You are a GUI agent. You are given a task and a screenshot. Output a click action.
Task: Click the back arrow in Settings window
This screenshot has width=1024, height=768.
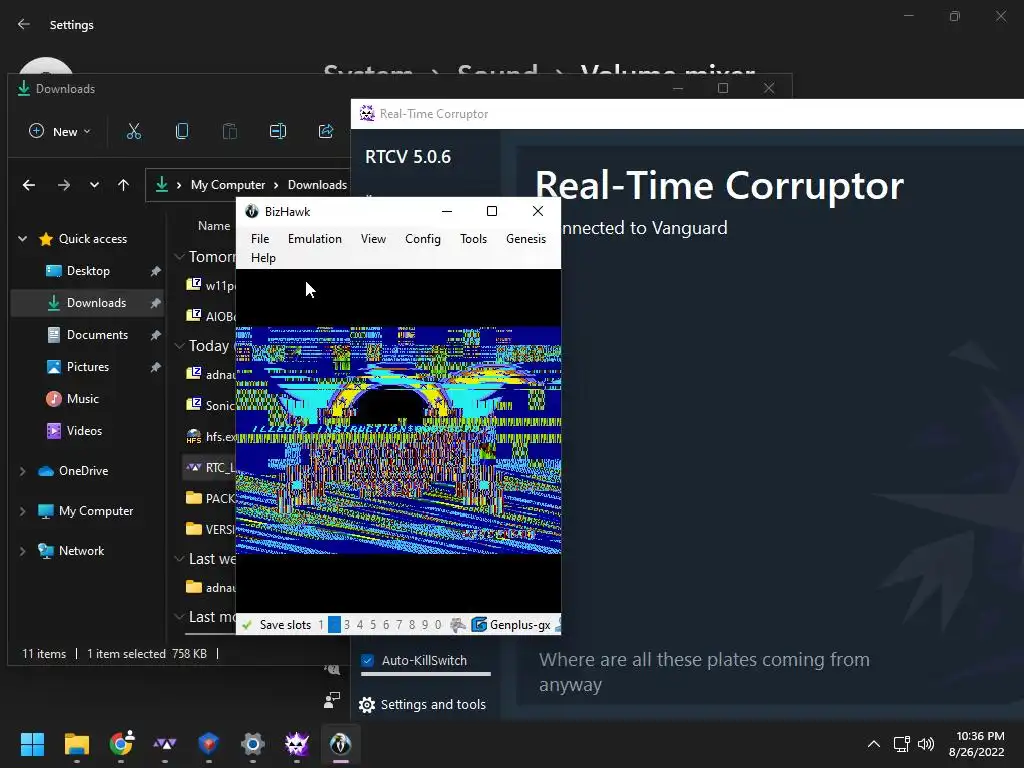24,24
